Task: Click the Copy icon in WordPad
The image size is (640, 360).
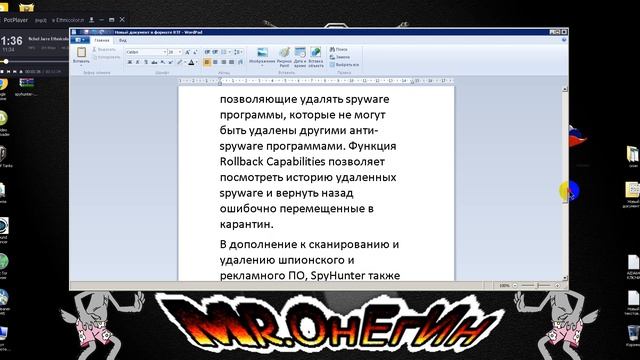Action: 95,57
